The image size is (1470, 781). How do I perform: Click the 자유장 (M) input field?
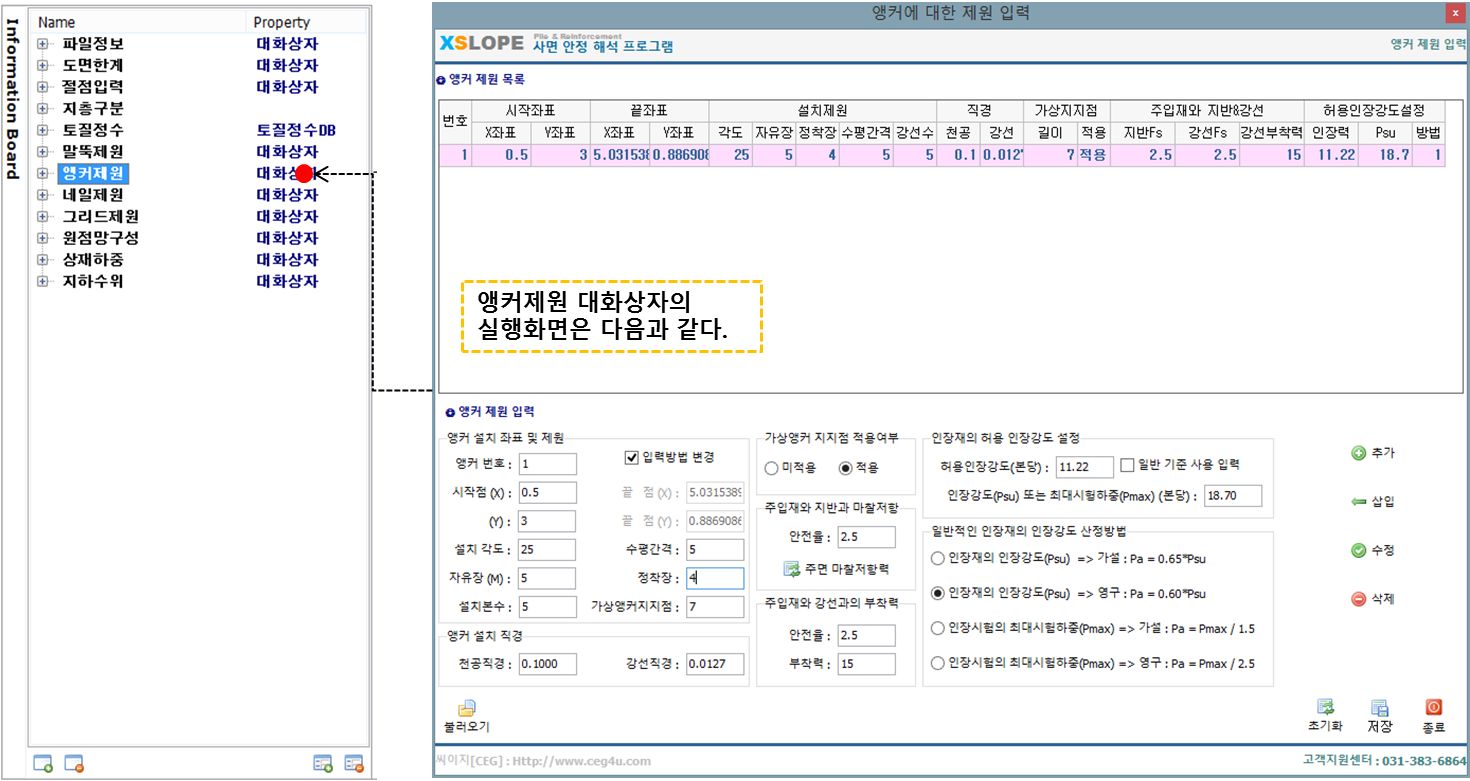[x=547, y=578]
